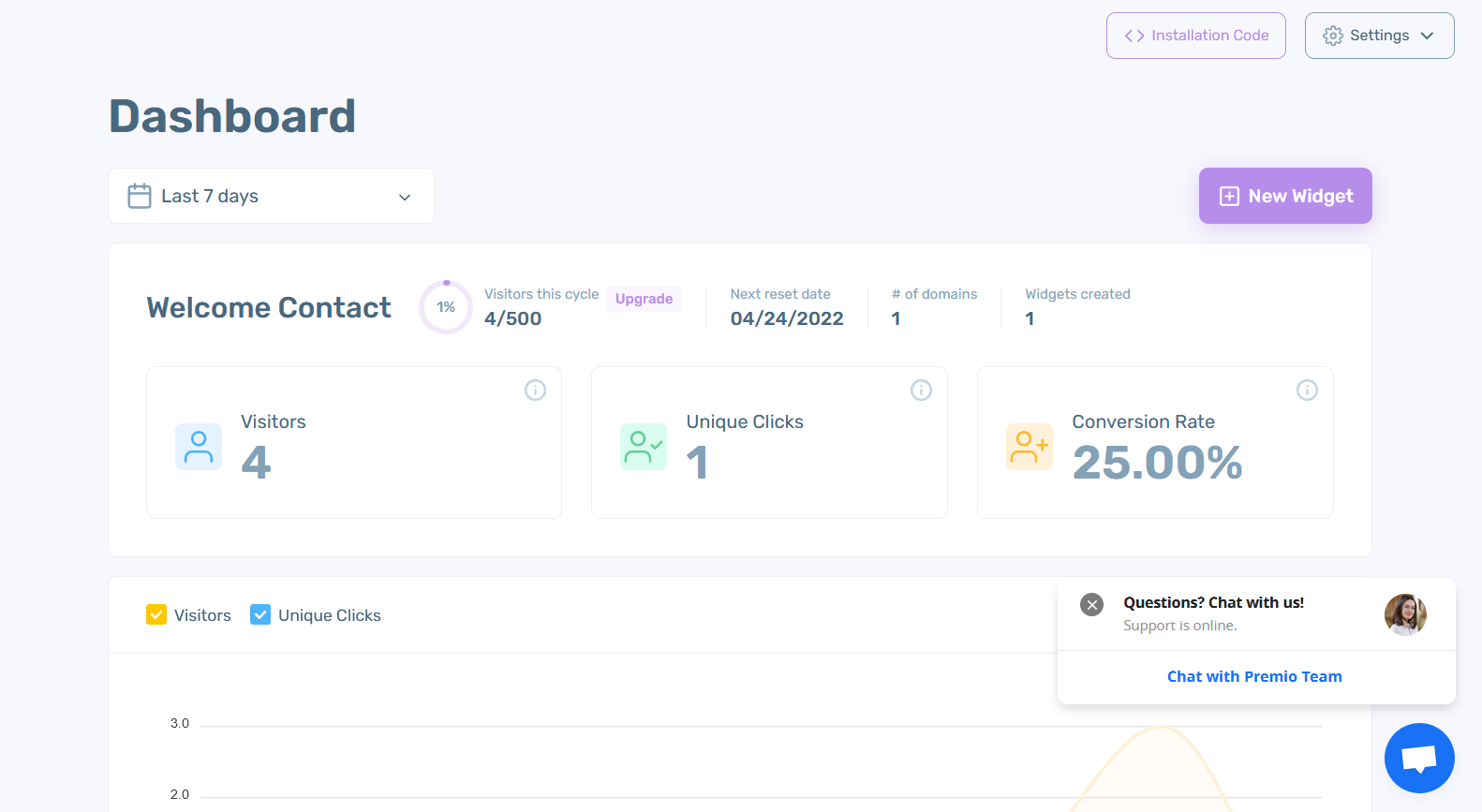Open the Settings dropdown menu
Image resolution: width=1482 pixels, height=812 pixels.
tap(1379, 36)
